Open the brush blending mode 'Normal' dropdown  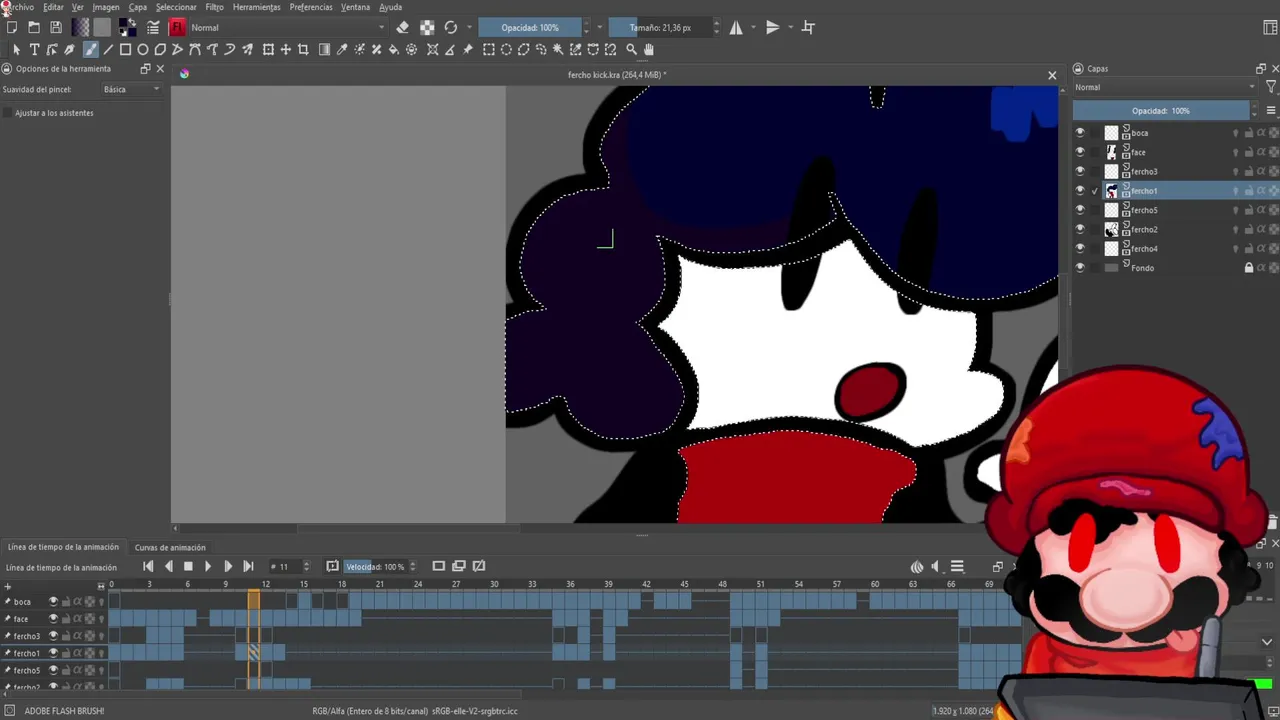pos(287,27)
